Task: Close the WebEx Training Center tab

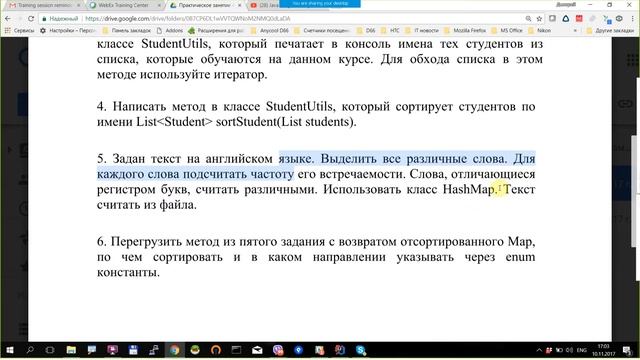Action: (x=160, y=5)
